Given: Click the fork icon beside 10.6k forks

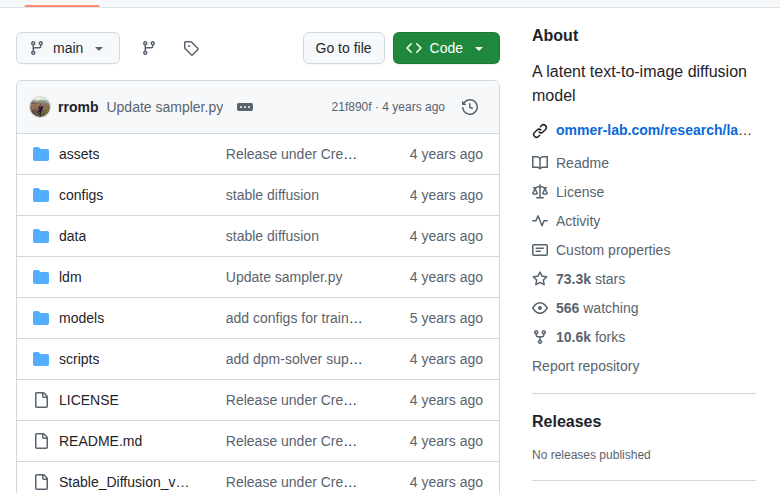Looking at the screenshot, I should point(540,337).
